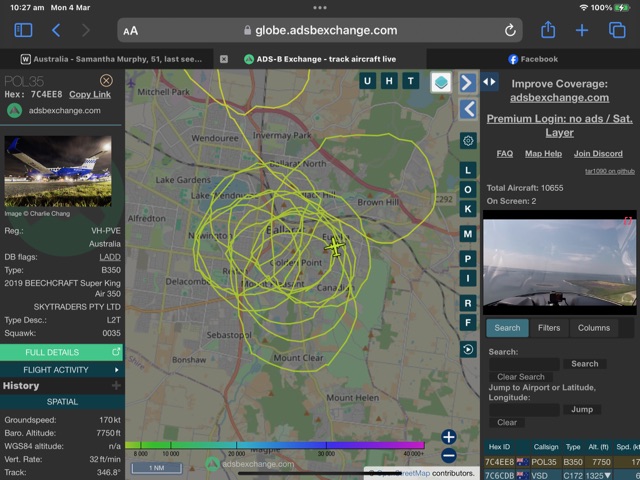Click the history replay icon
Viewport: 640px width, 480px height.
(467, 349)
